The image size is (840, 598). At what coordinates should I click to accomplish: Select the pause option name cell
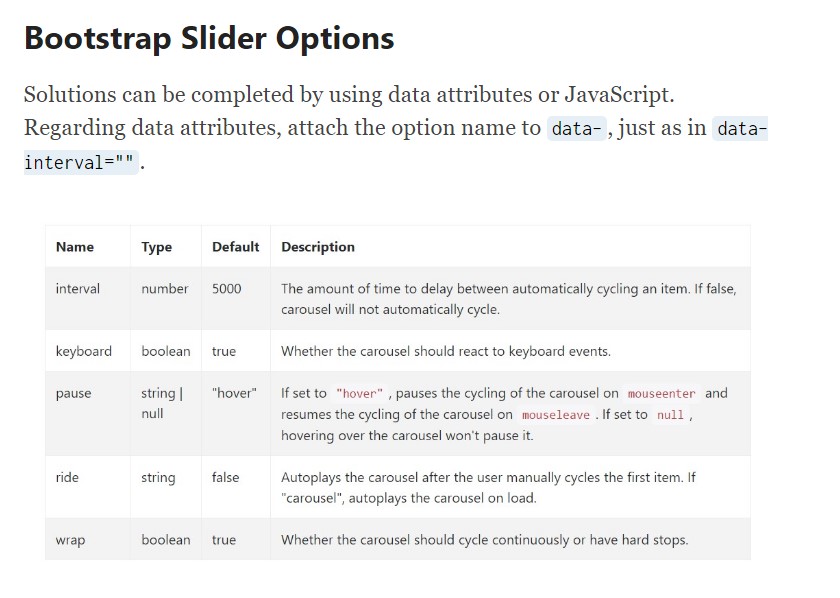74,394
